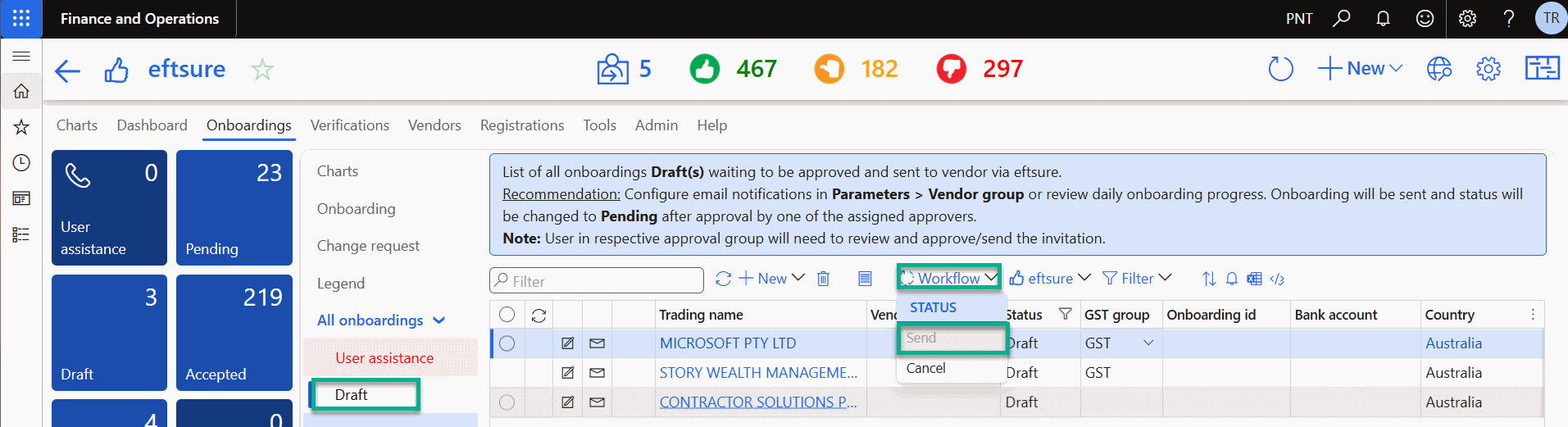Click the globe settings icon

tap(1439, 69)
